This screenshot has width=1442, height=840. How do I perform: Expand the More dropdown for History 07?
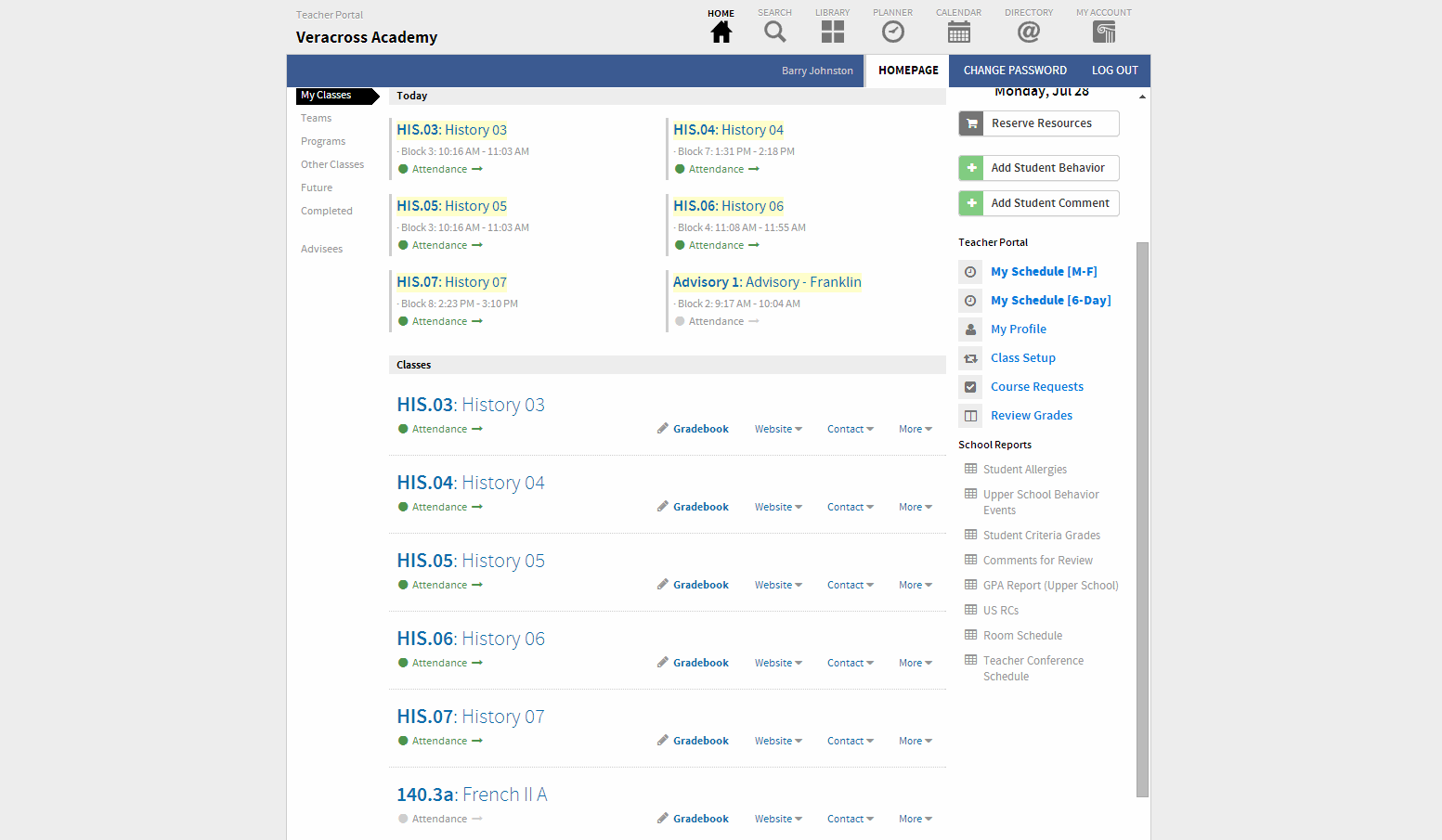pyautogui.click(x=915, y=740)
